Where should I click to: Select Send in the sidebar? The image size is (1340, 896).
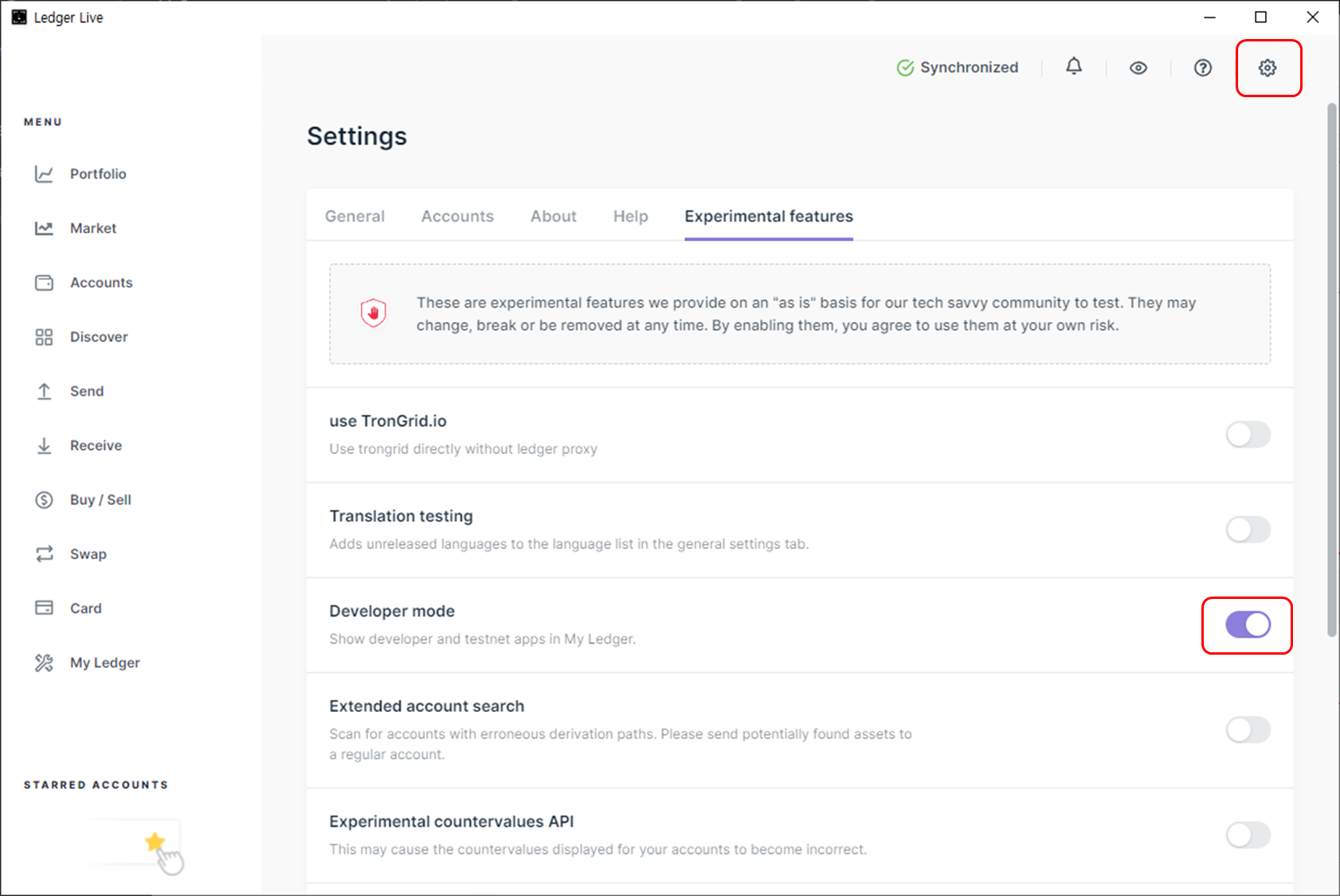click(87, 391)
